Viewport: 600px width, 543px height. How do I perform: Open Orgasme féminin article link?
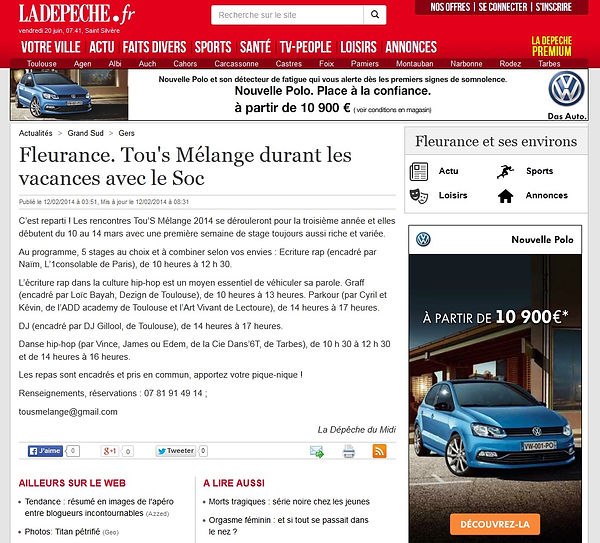coord(288,526)
